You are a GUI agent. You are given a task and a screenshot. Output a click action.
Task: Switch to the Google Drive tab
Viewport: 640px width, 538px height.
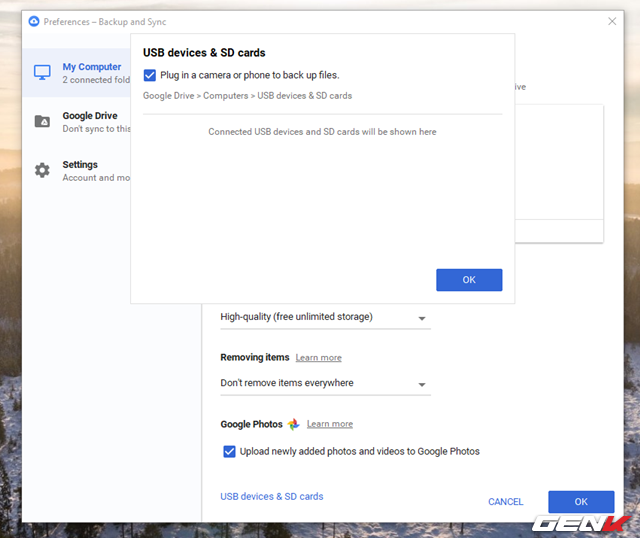click(76, 122)
